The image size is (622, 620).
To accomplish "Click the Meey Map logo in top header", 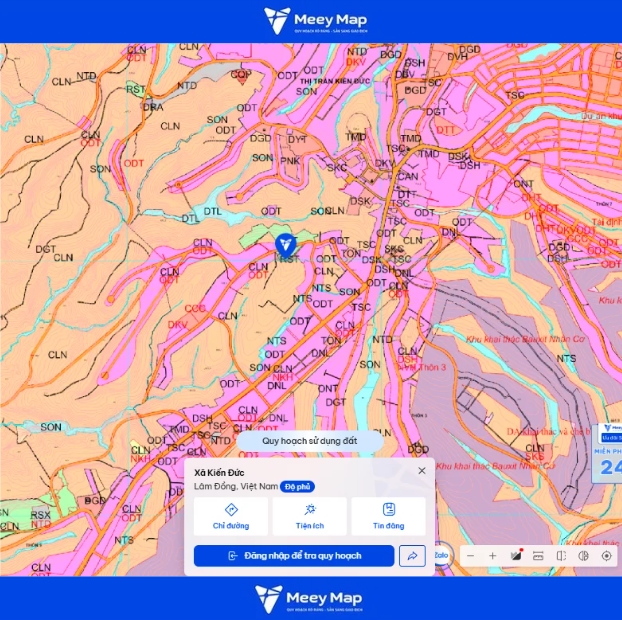I will click(x=315, y=21).
